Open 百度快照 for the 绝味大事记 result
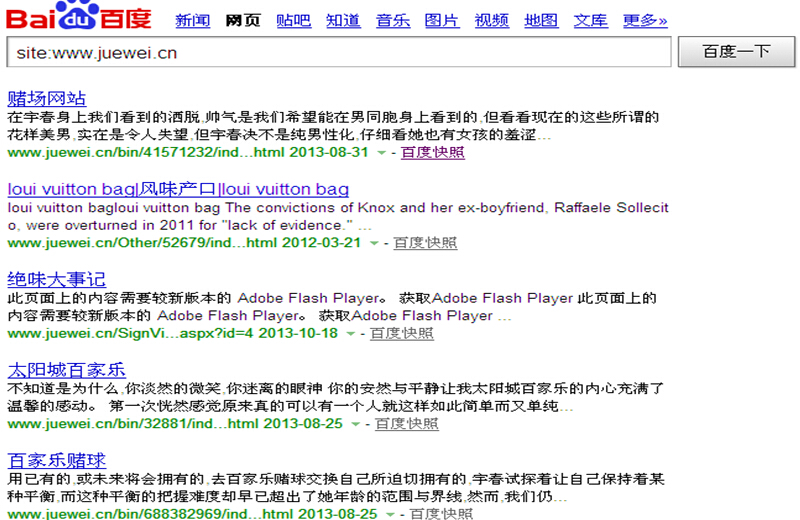 point(402,333)
